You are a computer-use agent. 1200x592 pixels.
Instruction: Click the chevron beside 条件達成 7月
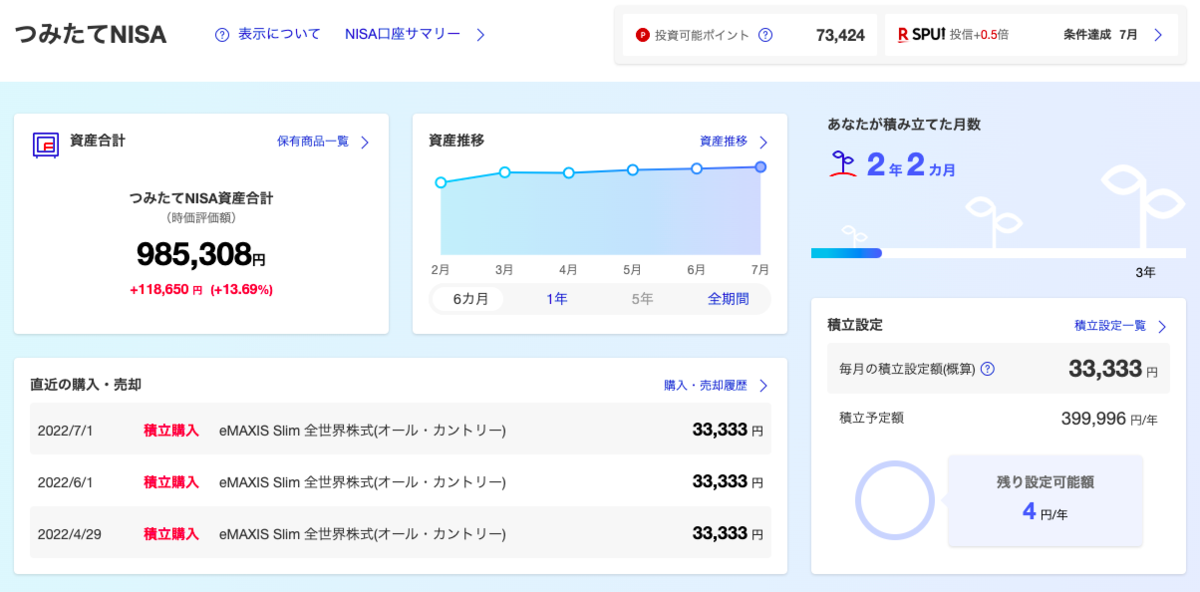point(1158,35)
